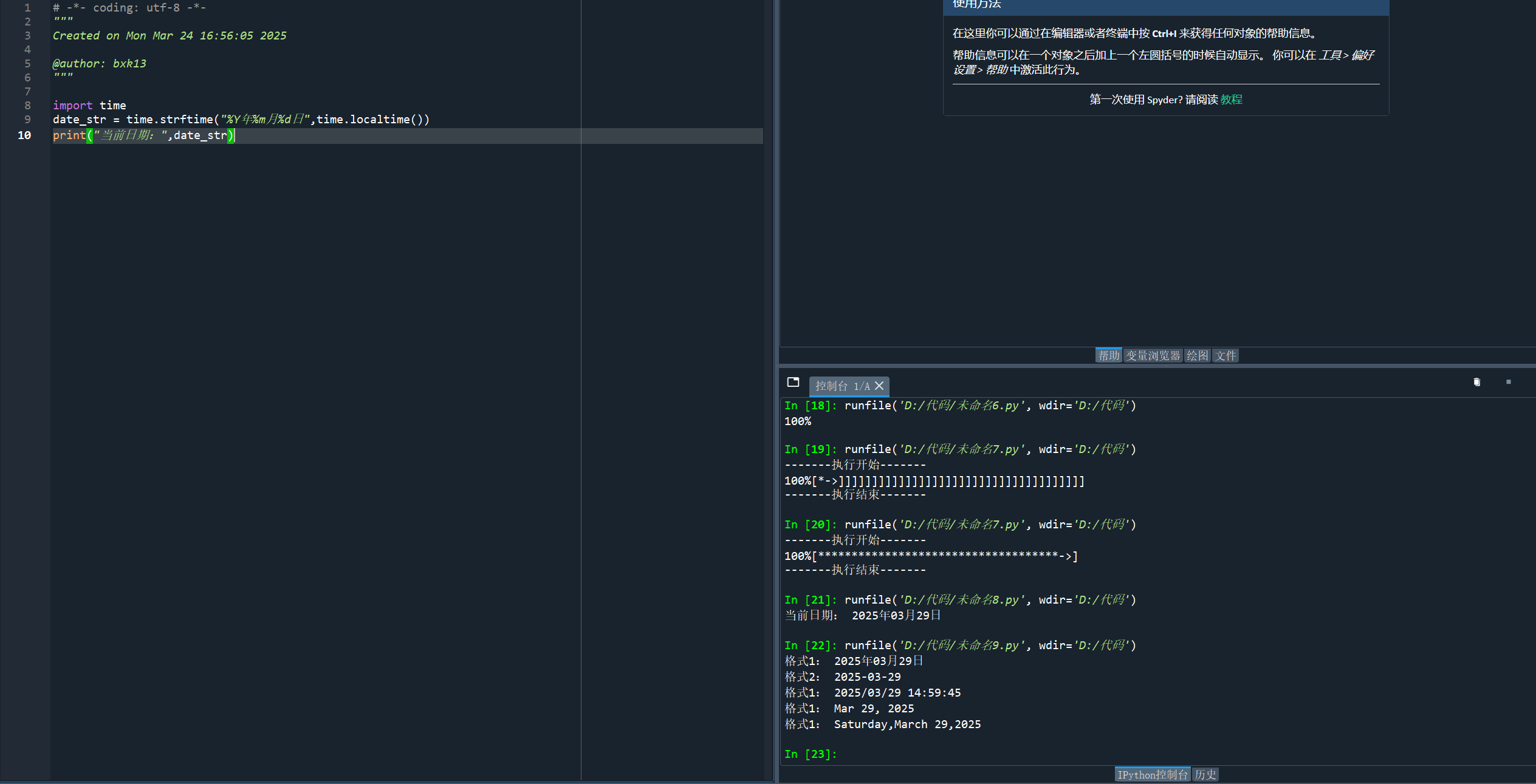Switch to the 文件 tab
The image size is (1536, 784).
[1225, 355]
